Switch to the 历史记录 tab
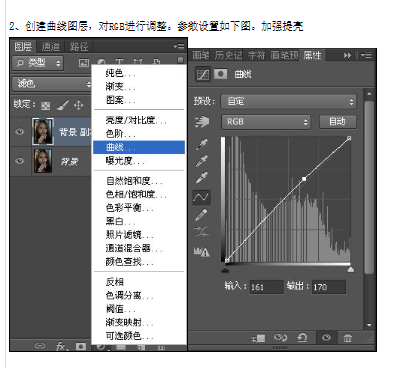The image size is (416, 368). coord(228,55)
